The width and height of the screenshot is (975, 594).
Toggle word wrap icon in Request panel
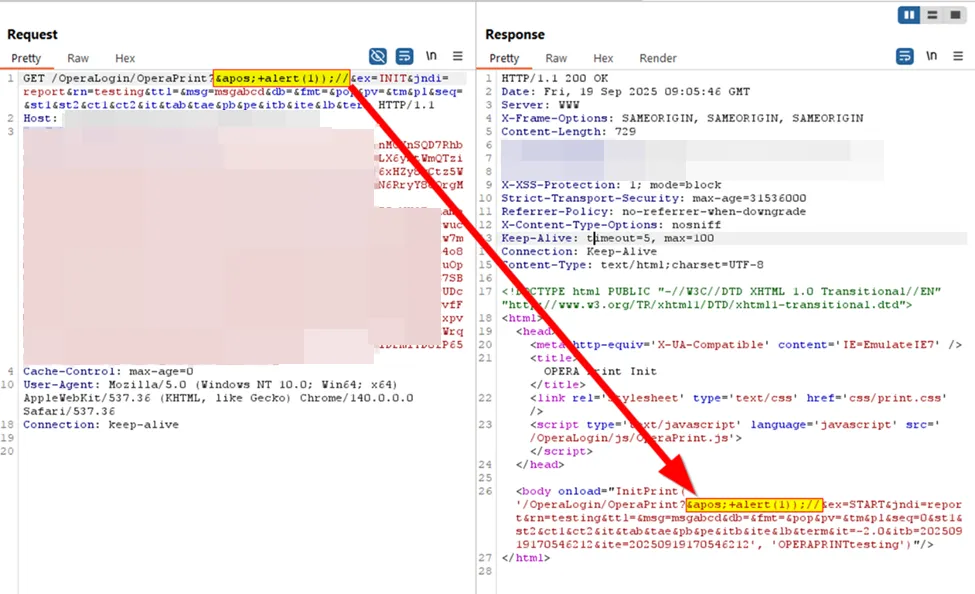(405, 56)
